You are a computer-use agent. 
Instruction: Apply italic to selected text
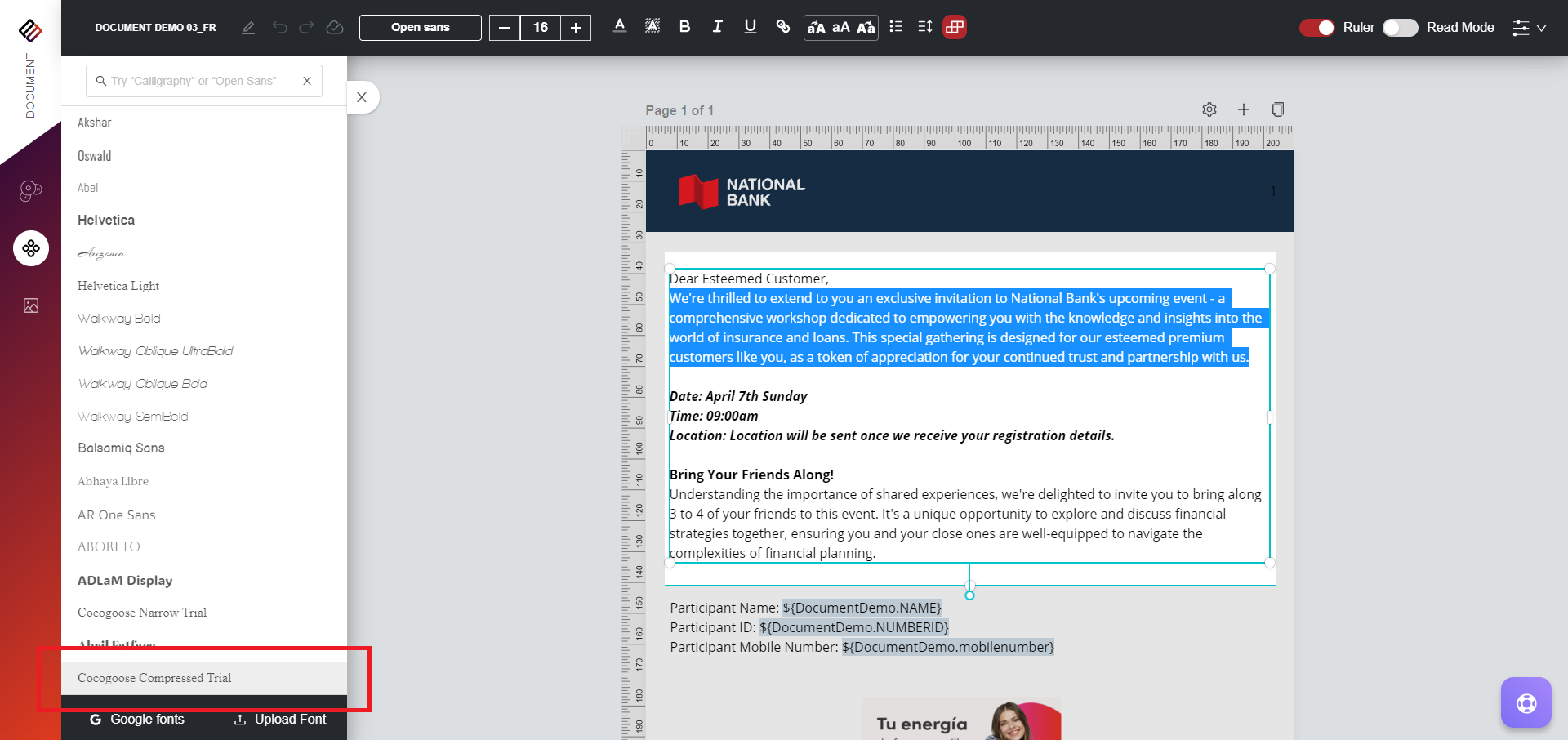click(x=717, y=27)
